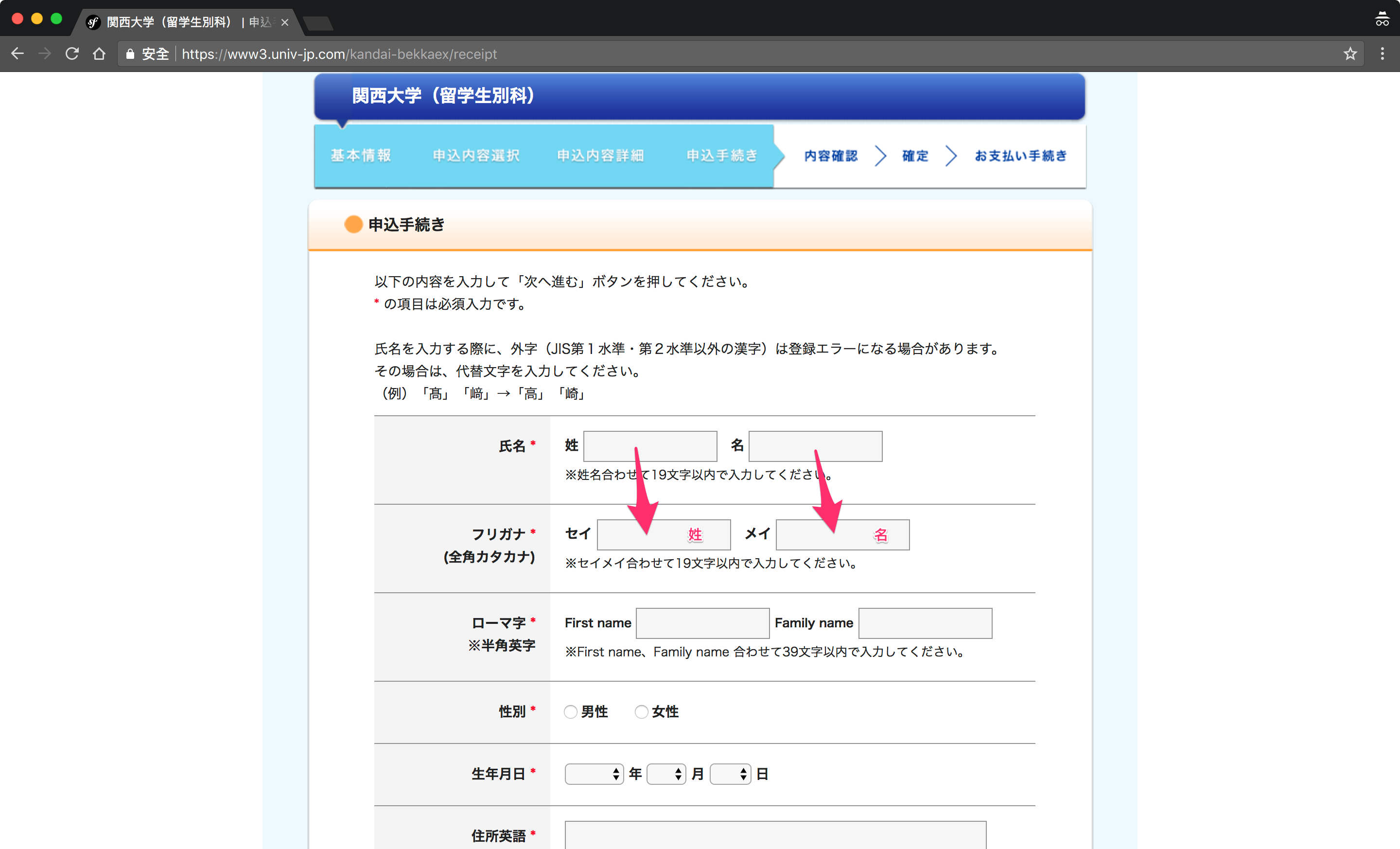
Task: Click the お支払い手続き step link
Action: pos(1020,156)
